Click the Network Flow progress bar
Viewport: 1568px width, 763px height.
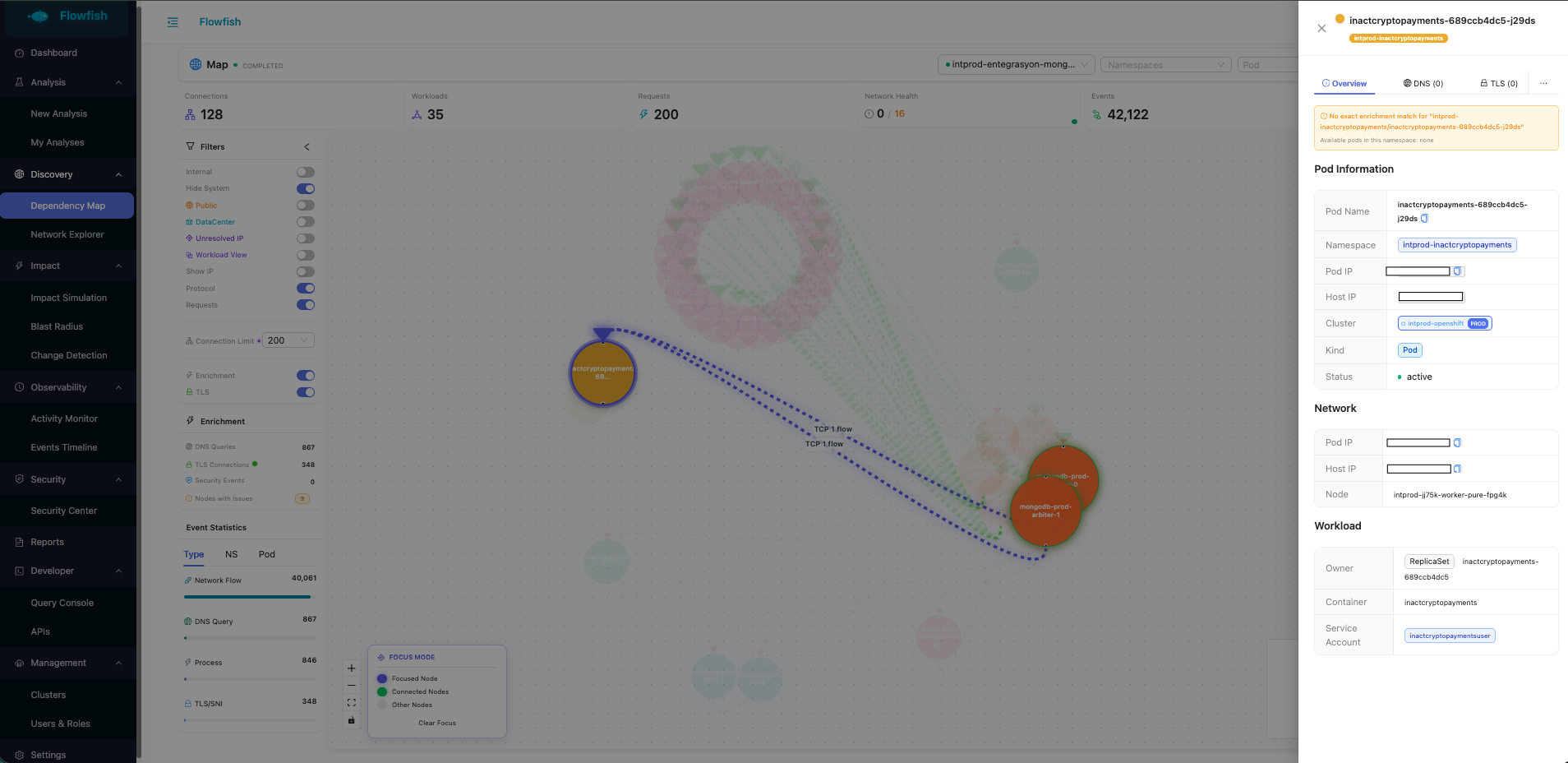pyautogui.click(x=250, y=597)
